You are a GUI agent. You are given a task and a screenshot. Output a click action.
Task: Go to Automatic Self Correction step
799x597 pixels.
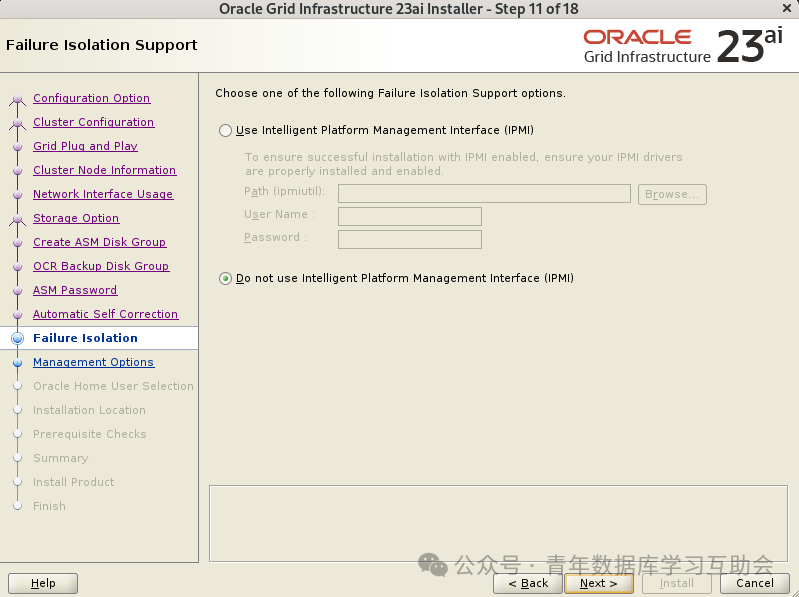pos(105,313)
